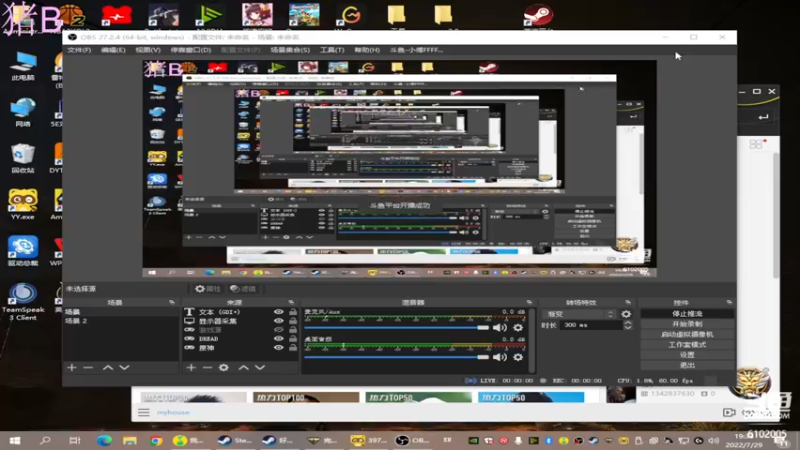This screenshot has width=800, height=450.
Task: Pop out the 来源 dock panel
Action: [x=291, y=303]
